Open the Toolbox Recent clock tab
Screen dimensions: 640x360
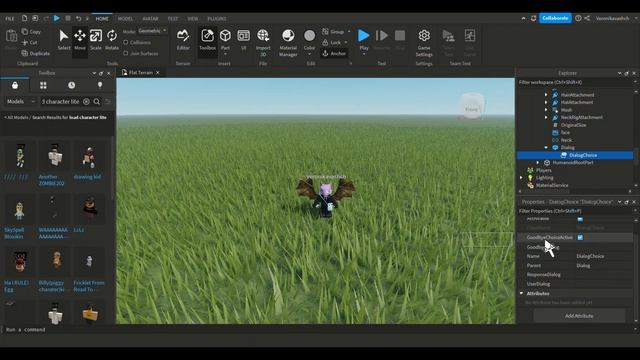(x=71, y=85)
